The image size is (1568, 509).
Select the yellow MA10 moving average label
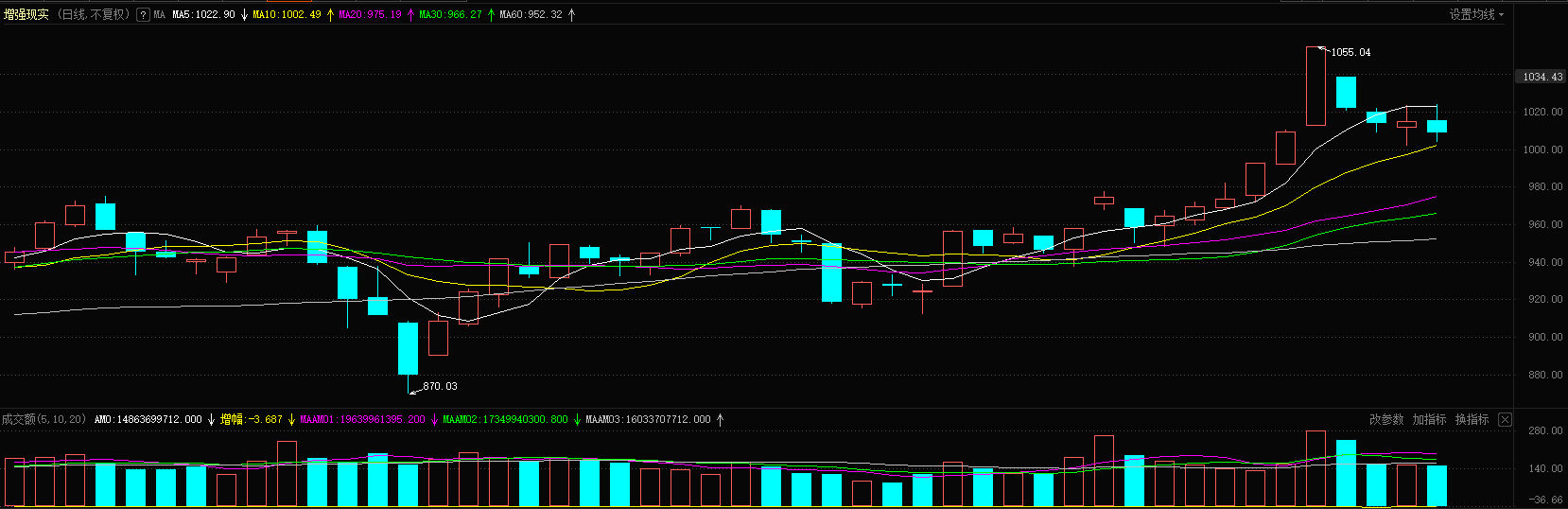[287, 15]
